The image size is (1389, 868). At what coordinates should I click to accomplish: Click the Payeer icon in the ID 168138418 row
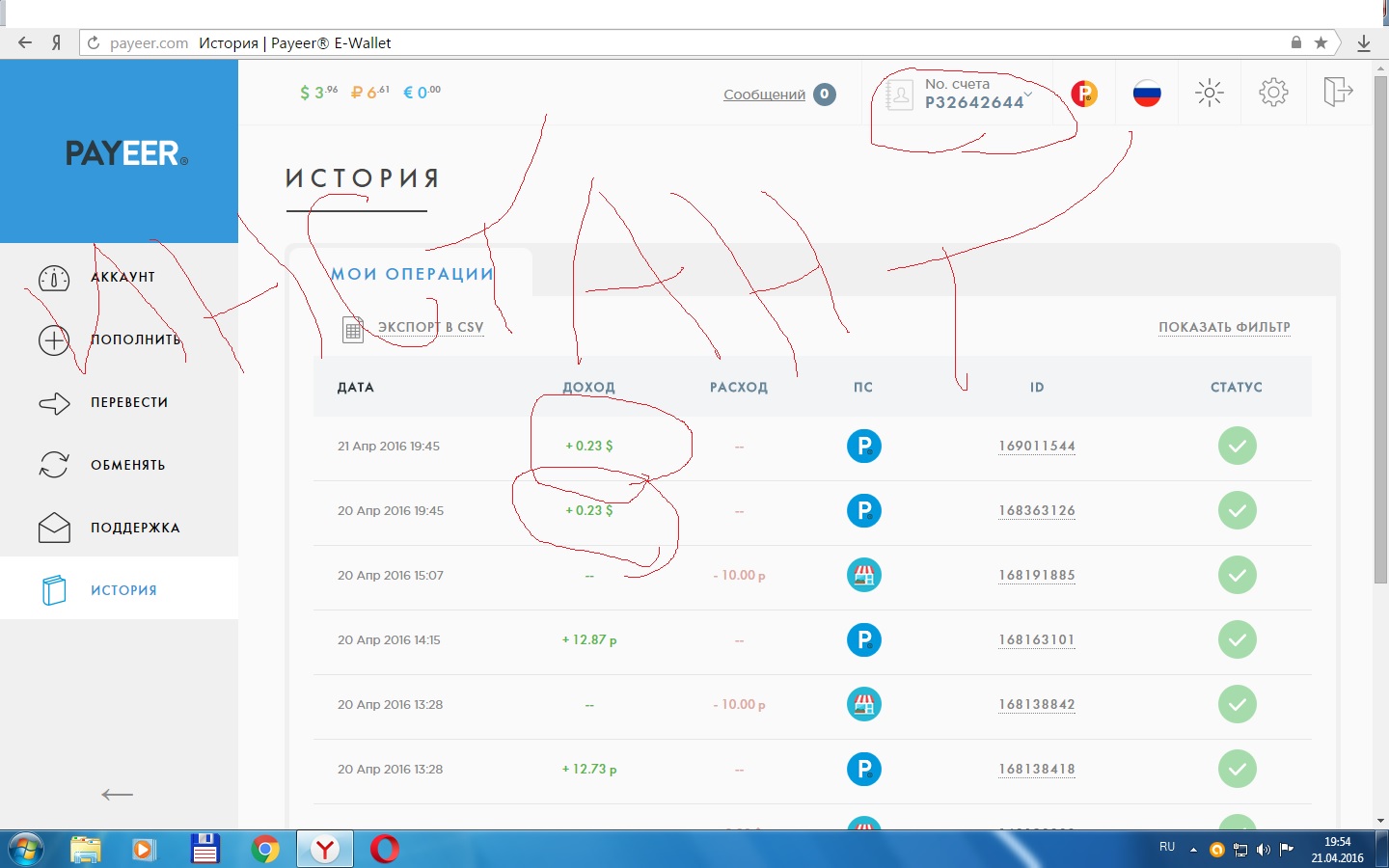[864, 769]
